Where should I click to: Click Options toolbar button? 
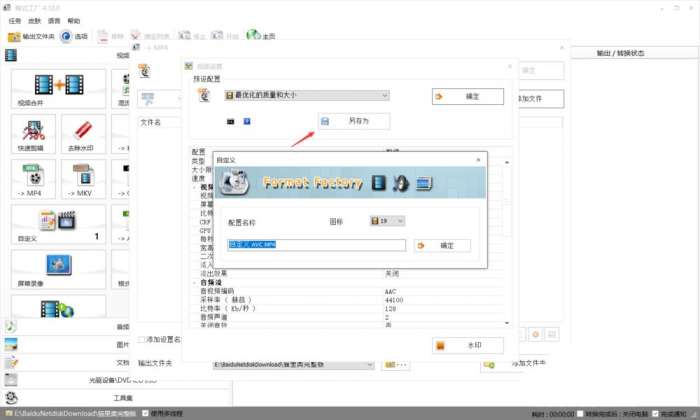[x=74, y=36]
